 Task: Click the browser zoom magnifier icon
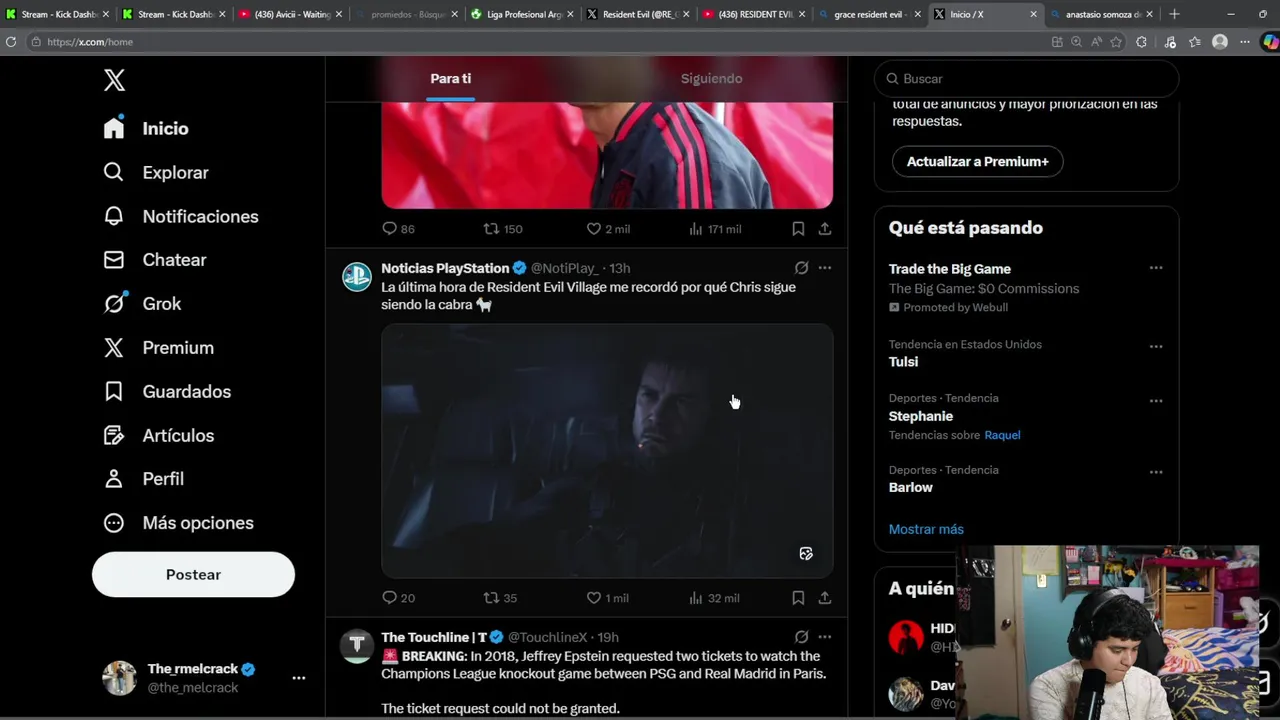1076,42
